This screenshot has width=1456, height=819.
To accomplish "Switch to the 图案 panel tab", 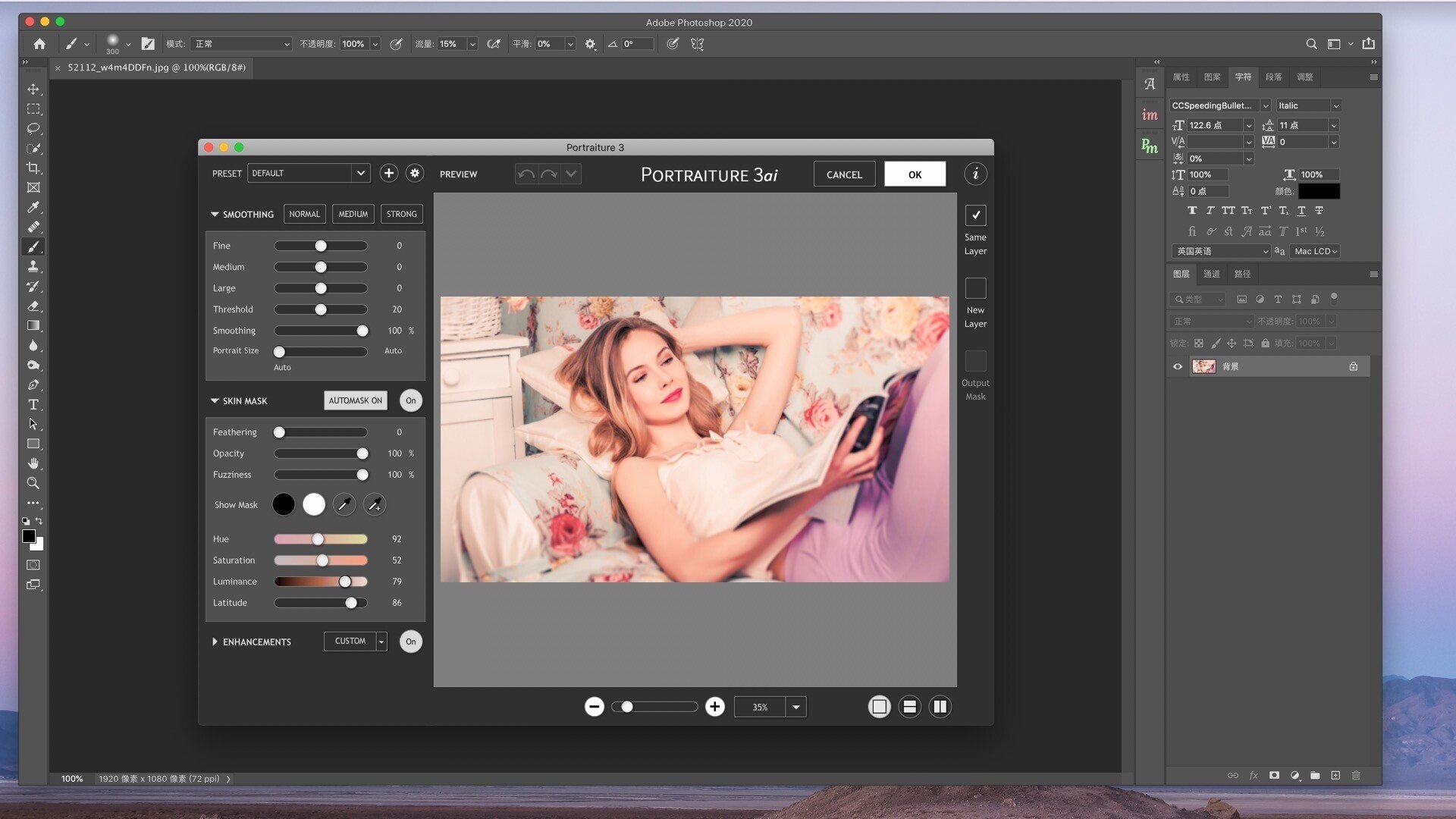I will click(x=1213, y=77).
